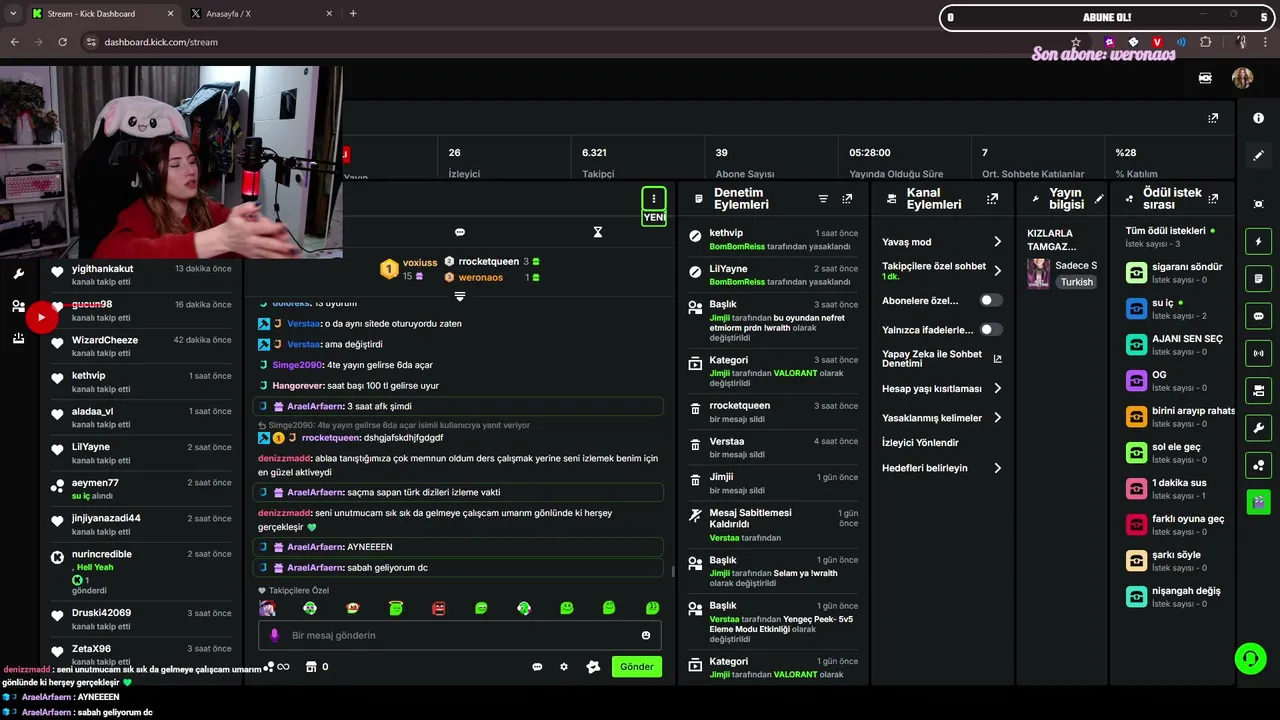Click WizardCheeze follower activity entry
1280x720 pixels.
click(x=142, y=346)
